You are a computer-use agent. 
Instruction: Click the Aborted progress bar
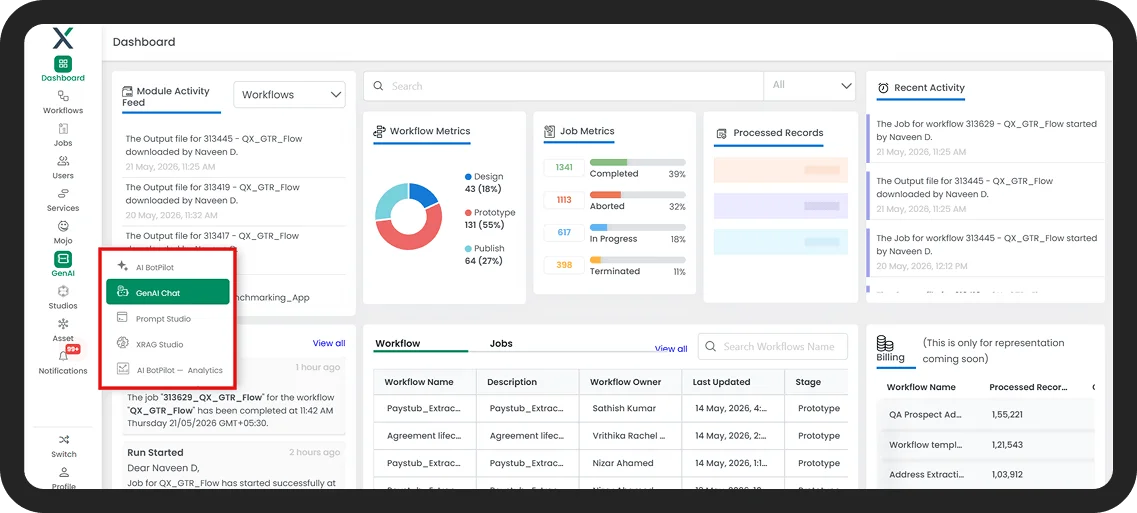tap(637, 194)
